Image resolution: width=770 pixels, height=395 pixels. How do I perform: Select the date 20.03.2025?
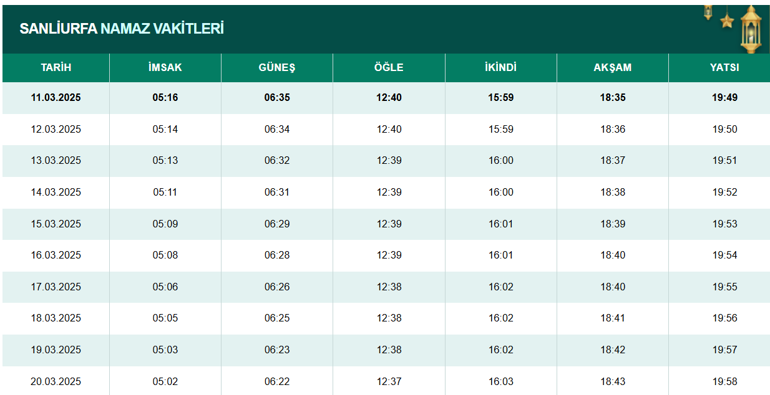[x=56, y=381]
